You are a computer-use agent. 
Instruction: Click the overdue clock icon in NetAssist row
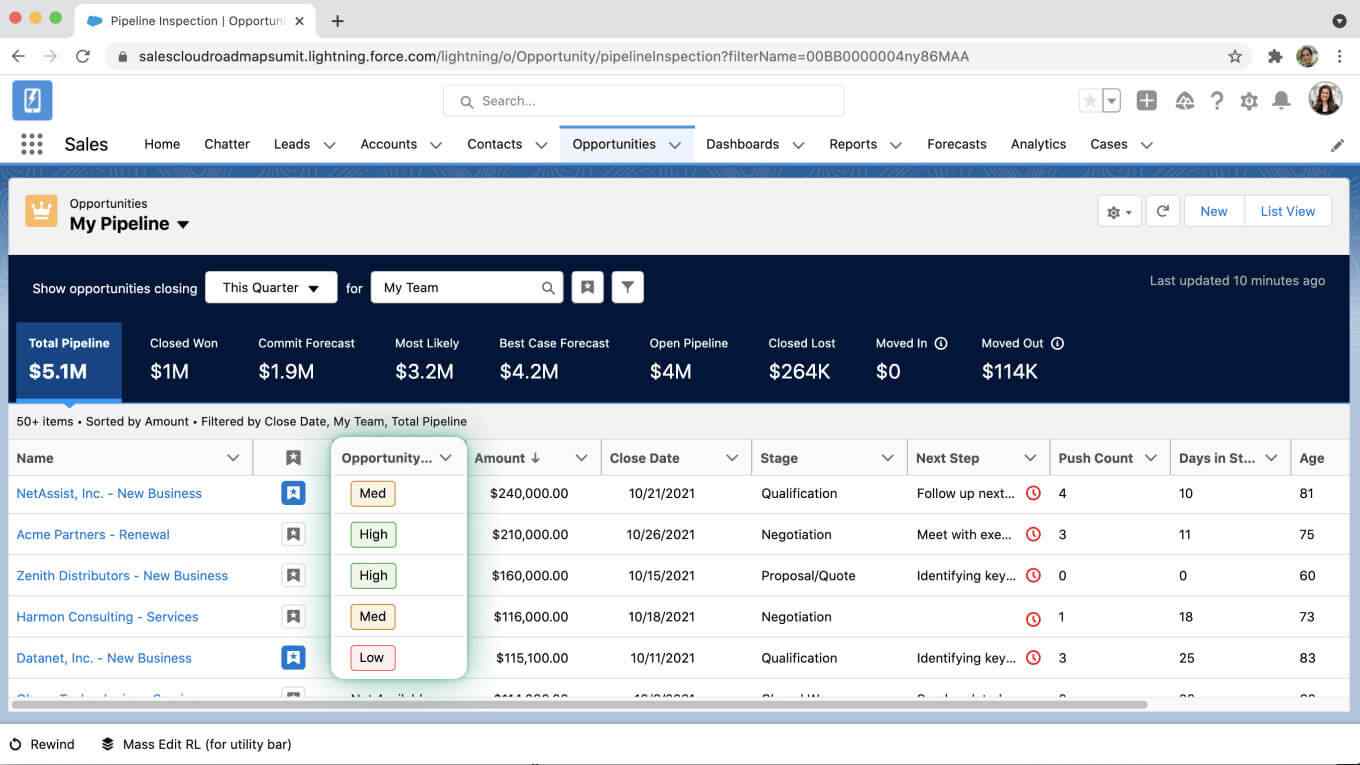click(1033, 493)
